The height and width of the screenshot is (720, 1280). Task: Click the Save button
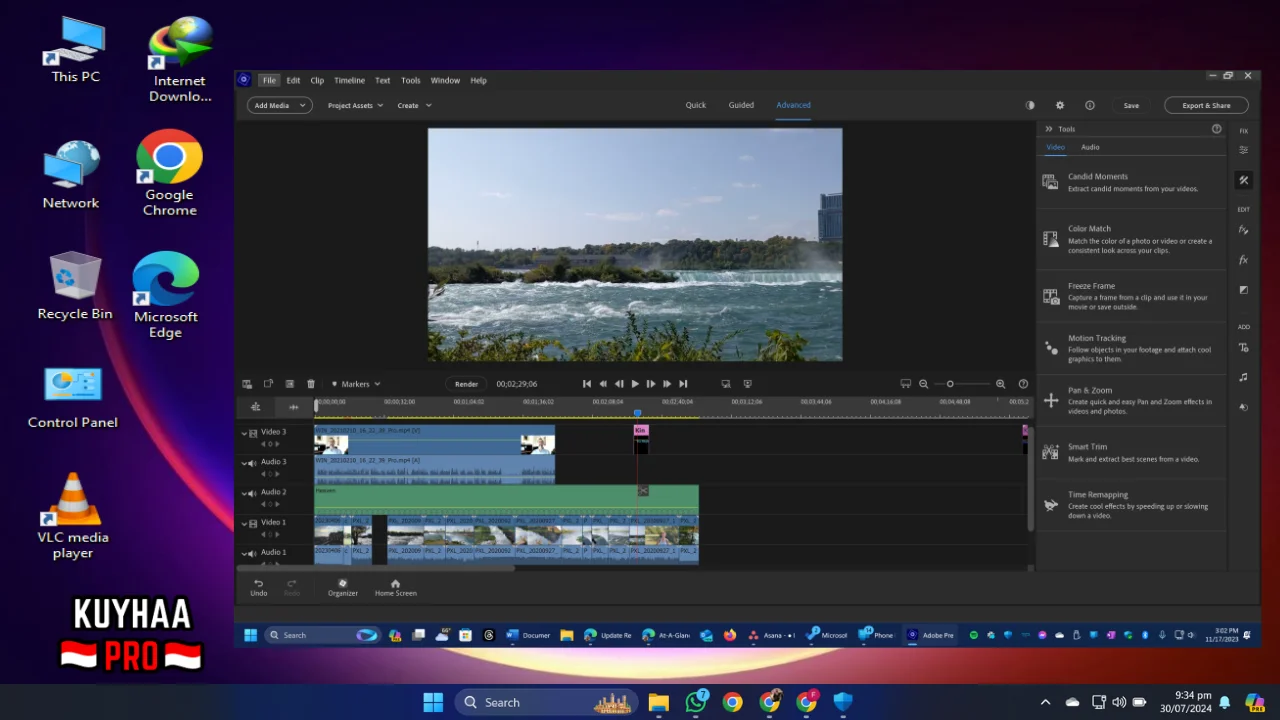click(x=1131, y=105)
